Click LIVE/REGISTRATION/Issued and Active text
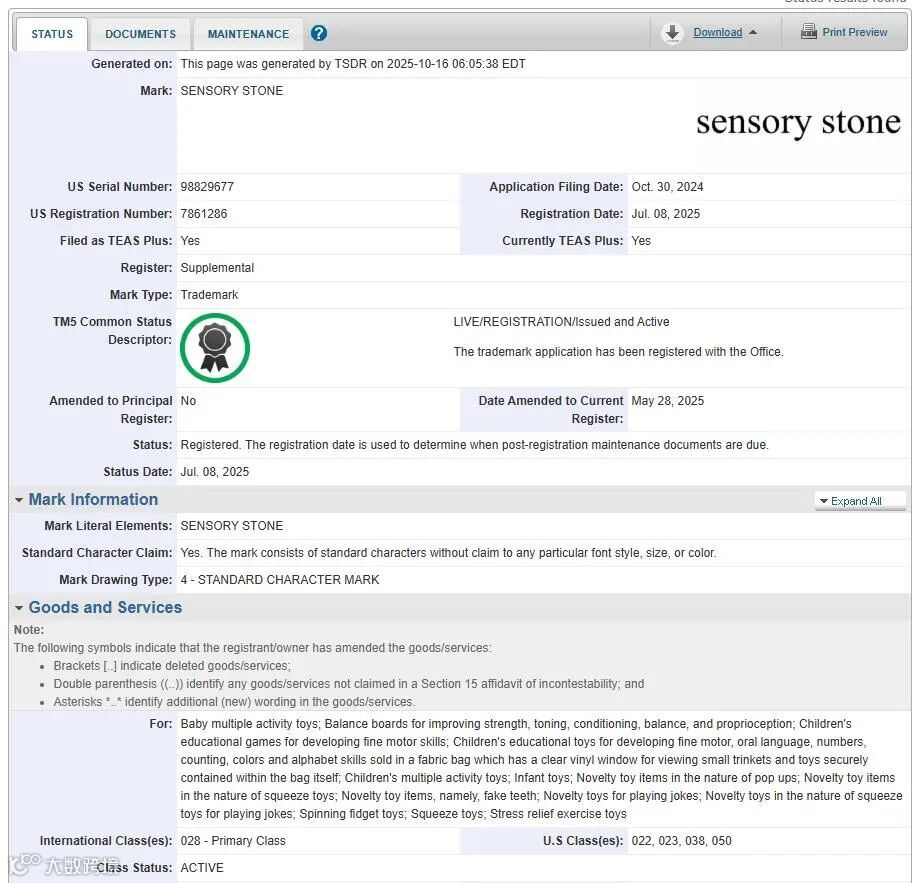The width and height of the screenshot is (918, 883). pyautogui.click(x=561, y=321)
